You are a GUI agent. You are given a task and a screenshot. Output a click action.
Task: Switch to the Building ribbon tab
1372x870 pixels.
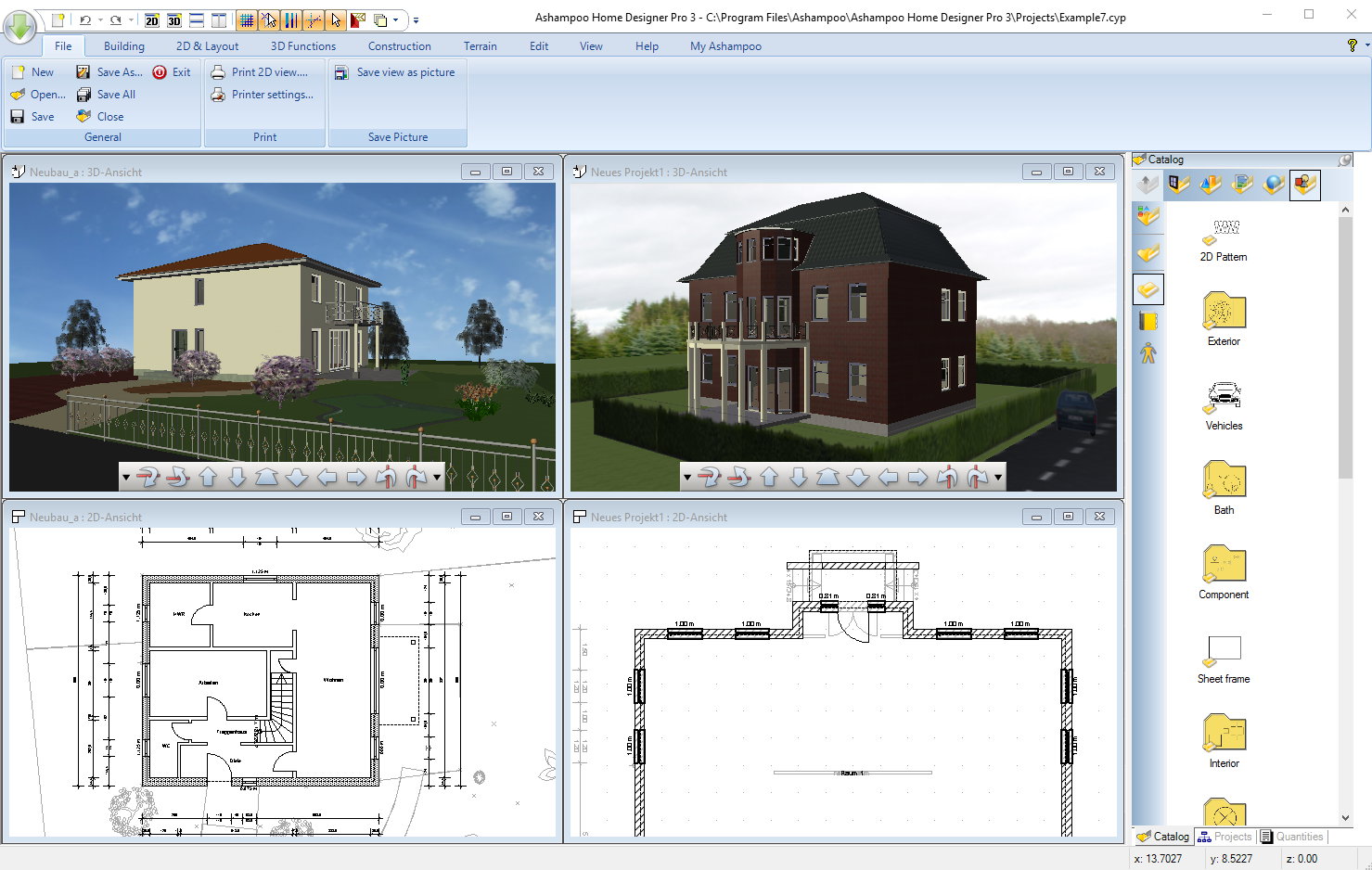pyautogui.click(x=124, y=46)
